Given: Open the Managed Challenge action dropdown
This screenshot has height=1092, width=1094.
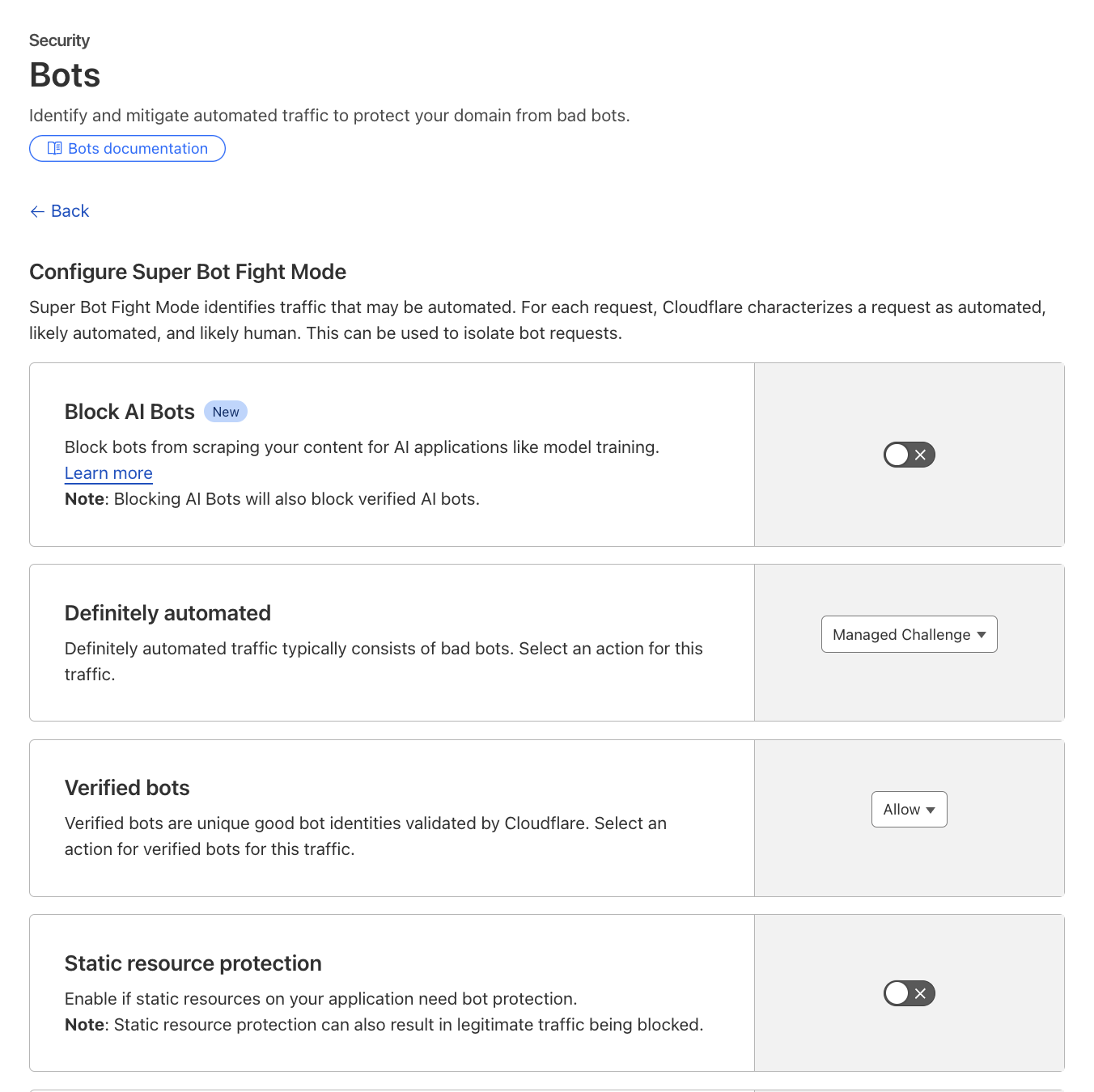Looking at the screenshot, I should tap(909, 635).
